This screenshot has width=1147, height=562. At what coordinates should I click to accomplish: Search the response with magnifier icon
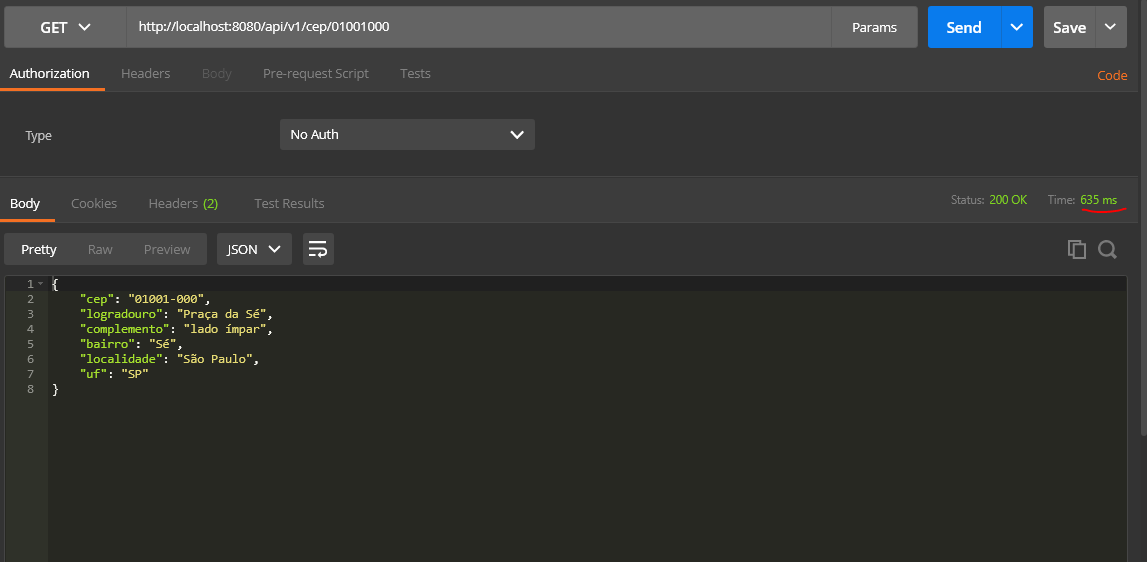1107,250
